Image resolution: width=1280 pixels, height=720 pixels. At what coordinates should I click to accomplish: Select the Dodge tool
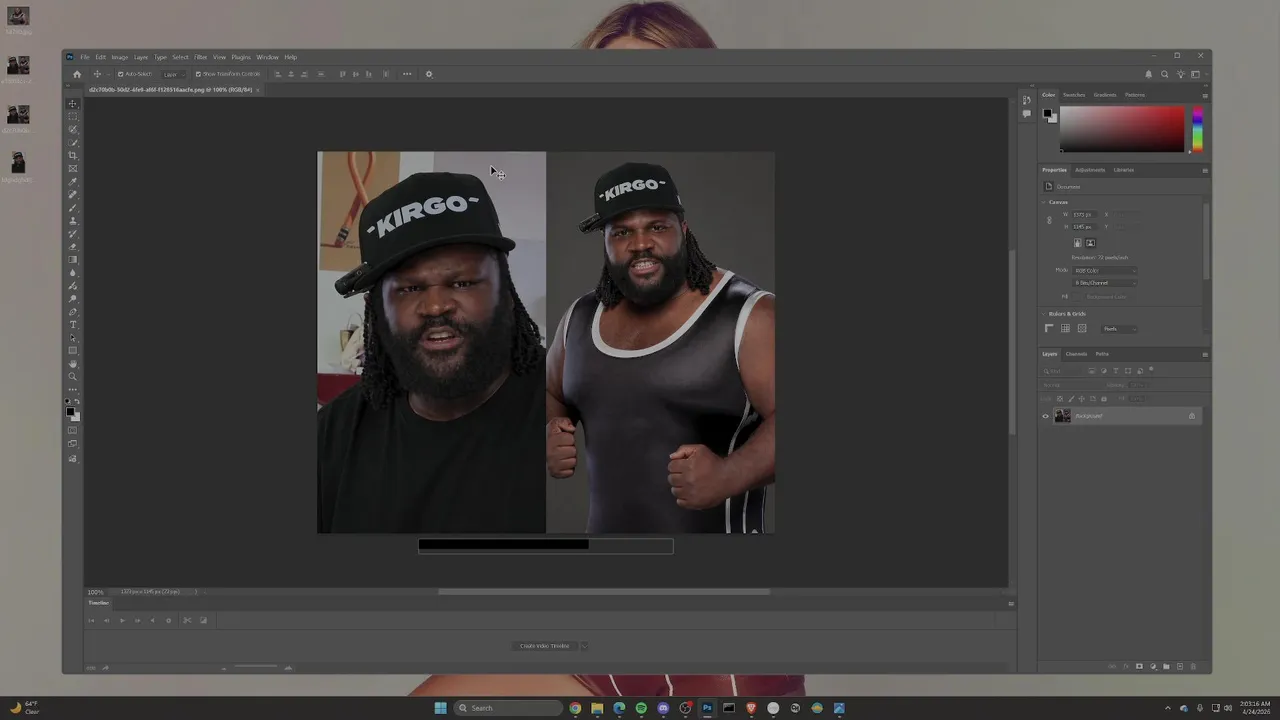(72, 297)
